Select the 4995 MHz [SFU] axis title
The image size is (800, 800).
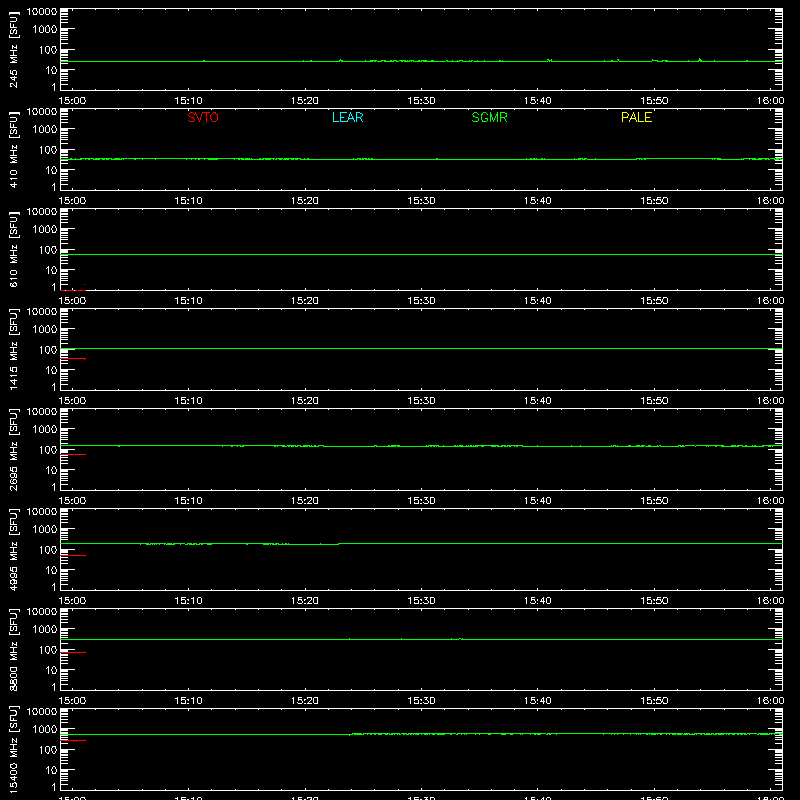[13, 549]
